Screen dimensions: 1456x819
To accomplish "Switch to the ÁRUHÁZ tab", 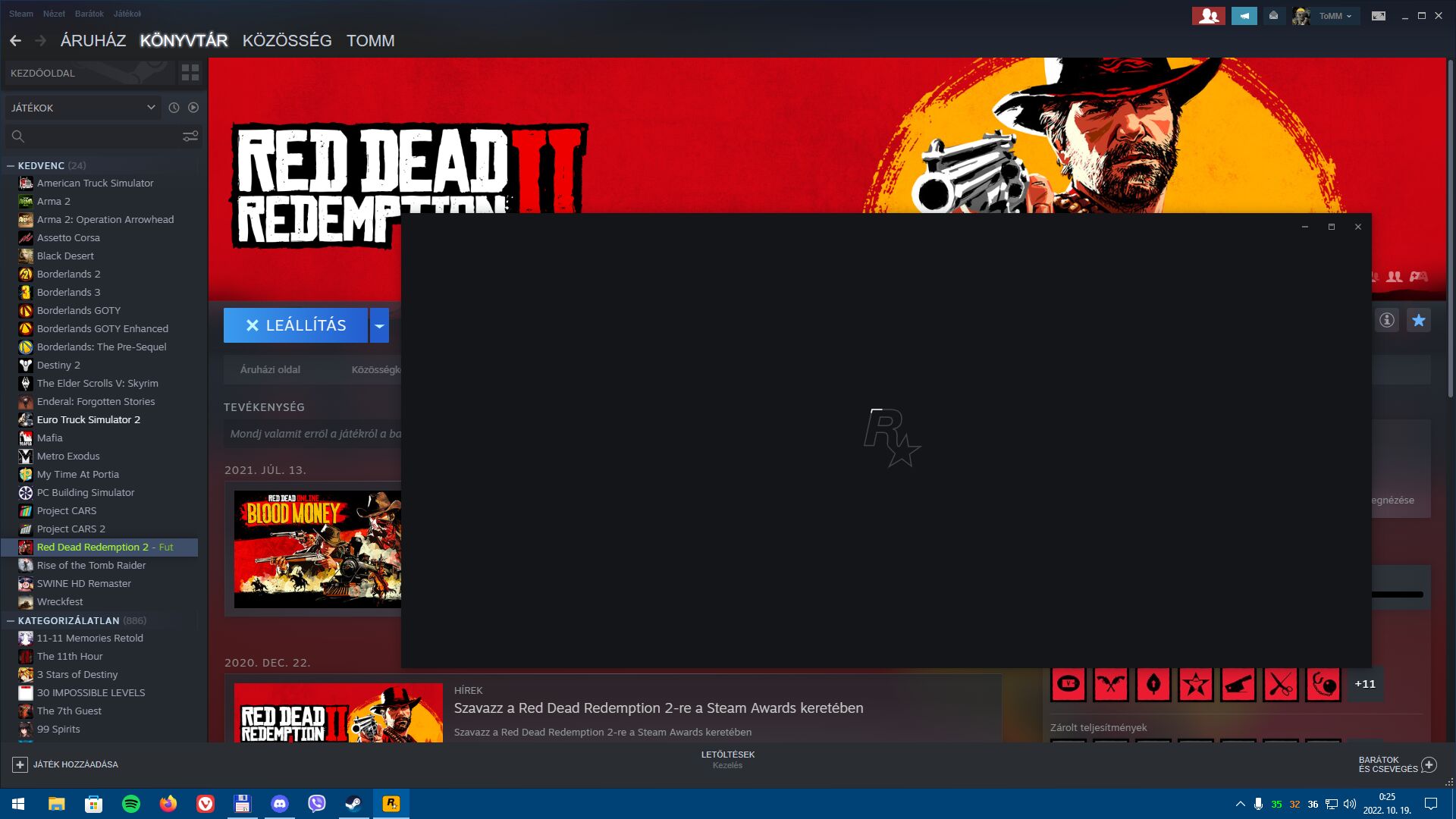I will click(93, 41).
